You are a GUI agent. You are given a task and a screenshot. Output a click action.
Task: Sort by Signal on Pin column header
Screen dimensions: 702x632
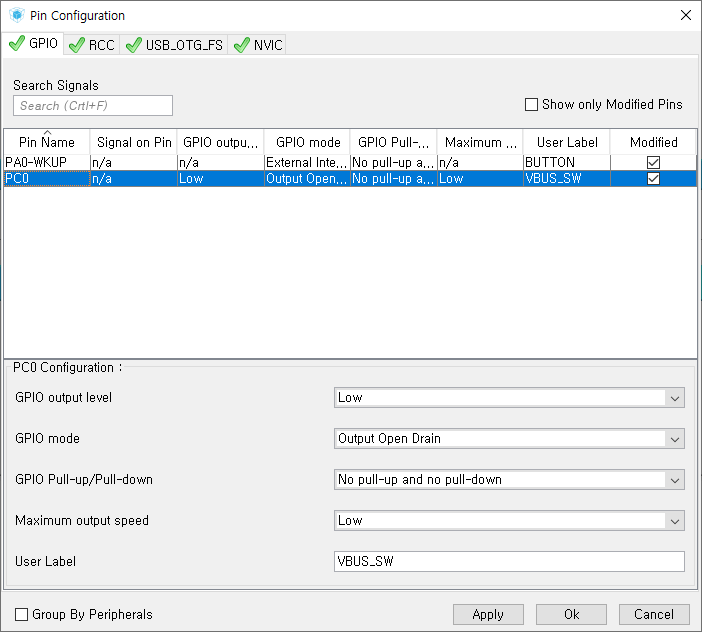pyautogui.click(x=134, y=142)
